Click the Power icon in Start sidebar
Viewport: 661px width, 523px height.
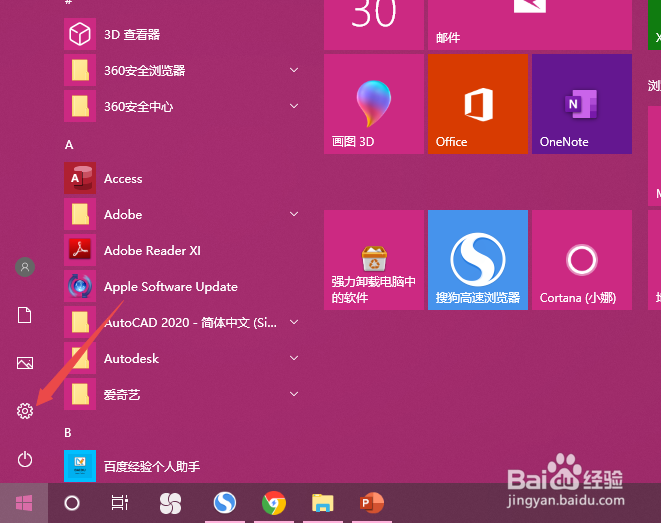click(x=25, y=459)
